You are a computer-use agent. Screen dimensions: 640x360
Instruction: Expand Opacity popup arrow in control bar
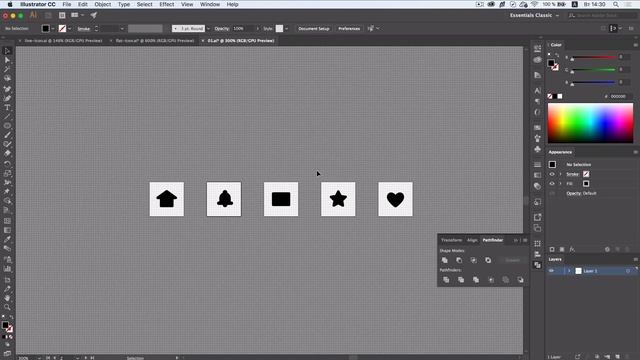258,29
